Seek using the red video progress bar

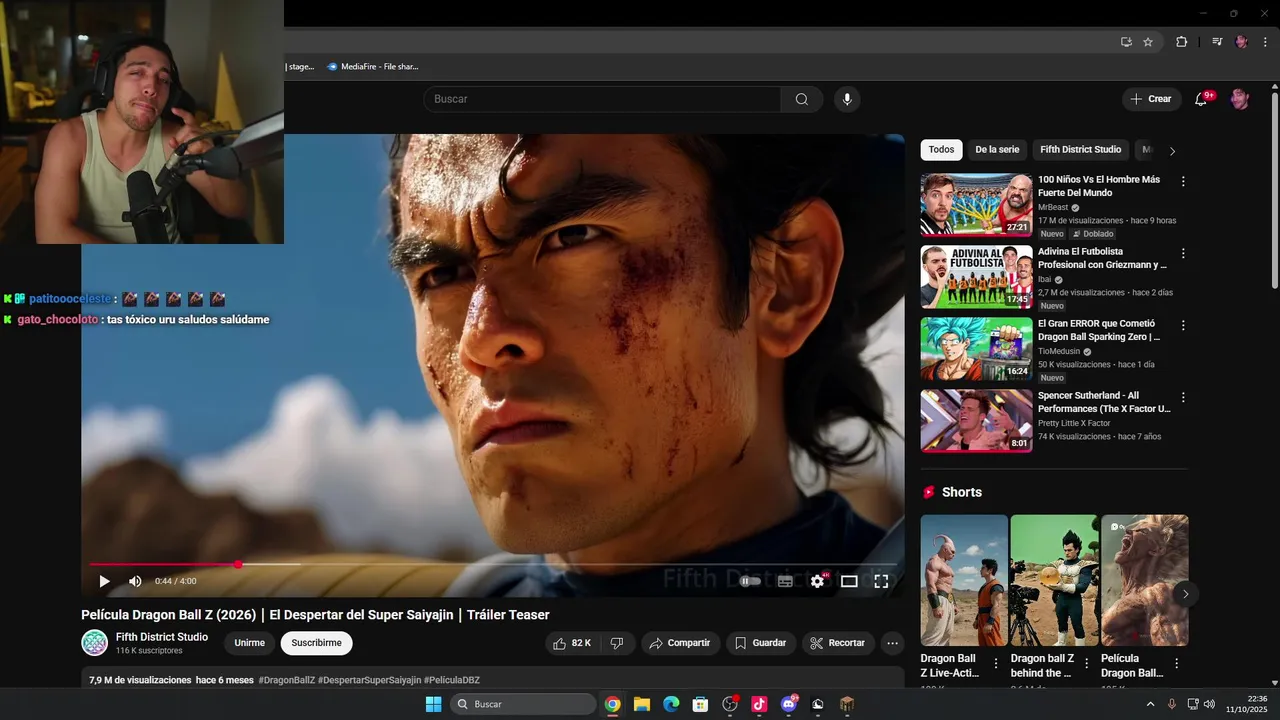click(x=492, y=564)
